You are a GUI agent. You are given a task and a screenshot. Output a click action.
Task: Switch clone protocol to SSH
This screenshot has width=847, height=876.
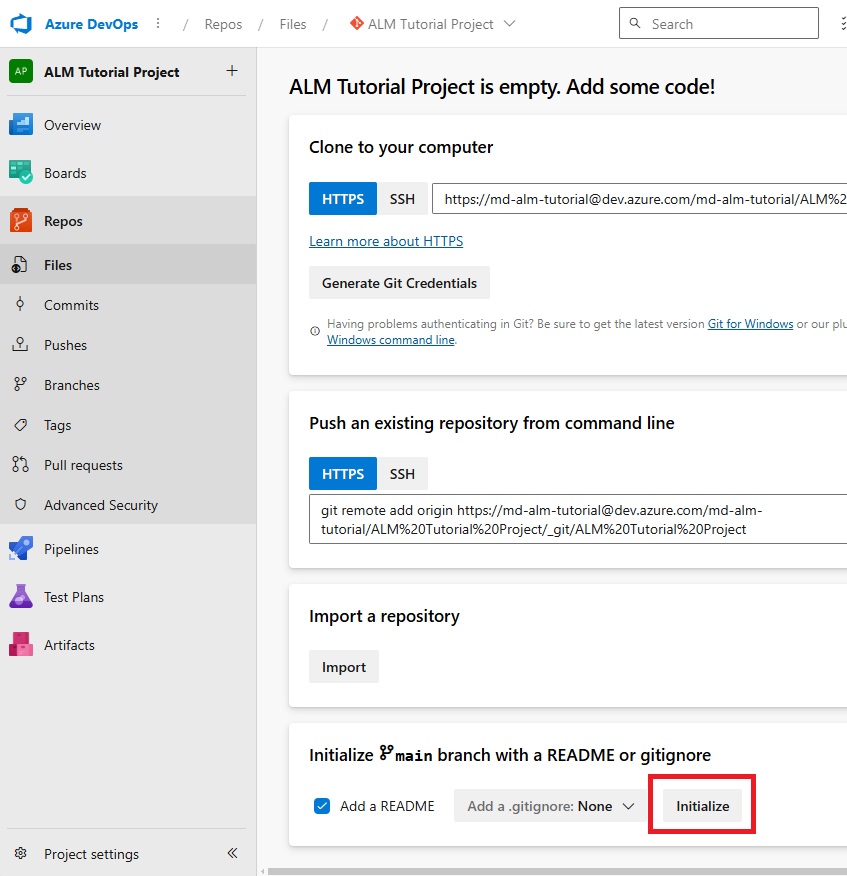(402, 199)
